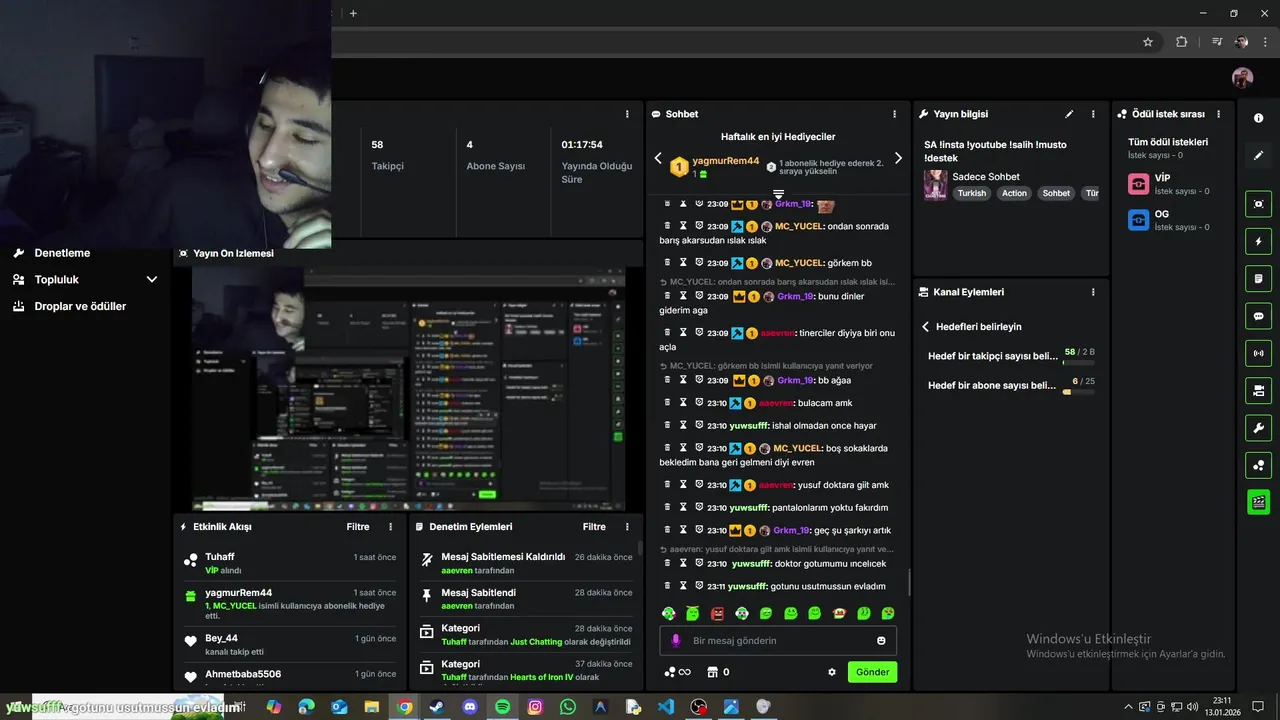Focus the Bir mesaj gönderin input field
This screenshot has height=720, width=1280.
point(778,640)
